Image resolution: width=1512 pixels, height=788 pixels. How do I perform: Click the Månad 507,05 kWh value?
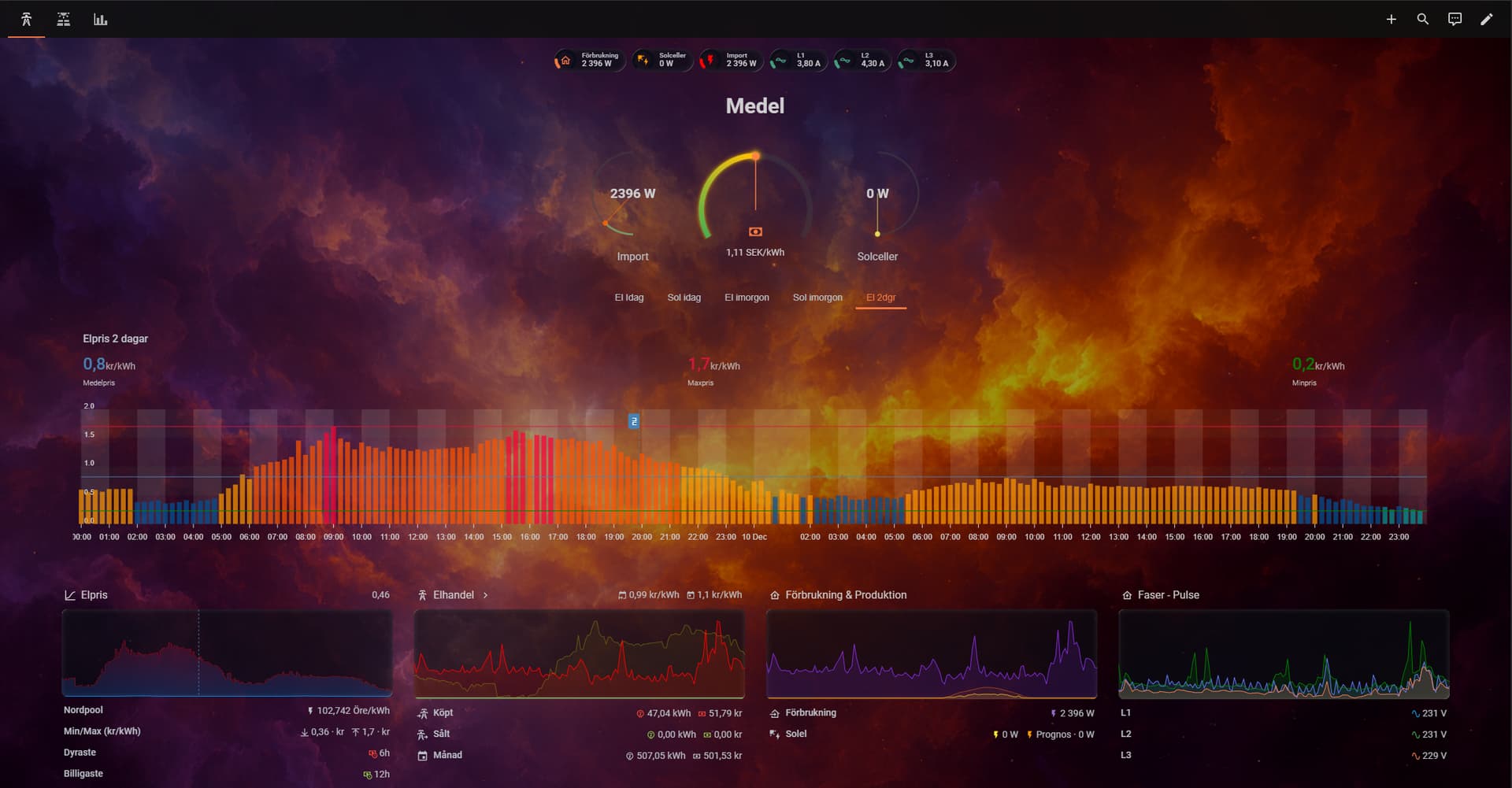655,756
